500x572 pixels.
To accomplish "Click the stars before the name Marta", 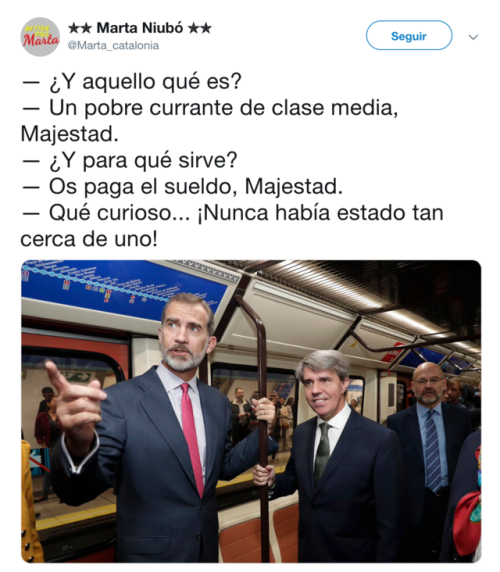I will 80,28.
